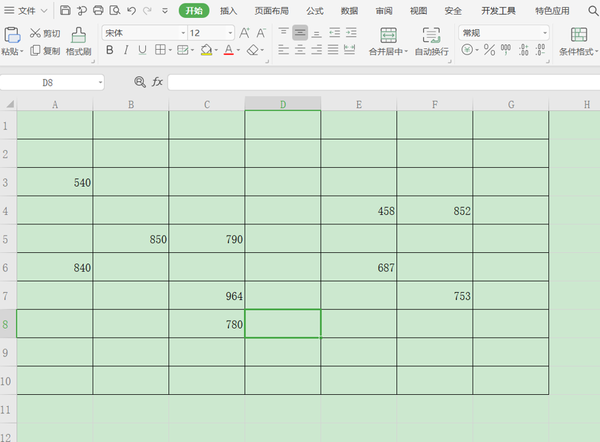The image size is (600, 442).
Task: Switch to the 审阅 tab
Action: click(x=384, y=11)
